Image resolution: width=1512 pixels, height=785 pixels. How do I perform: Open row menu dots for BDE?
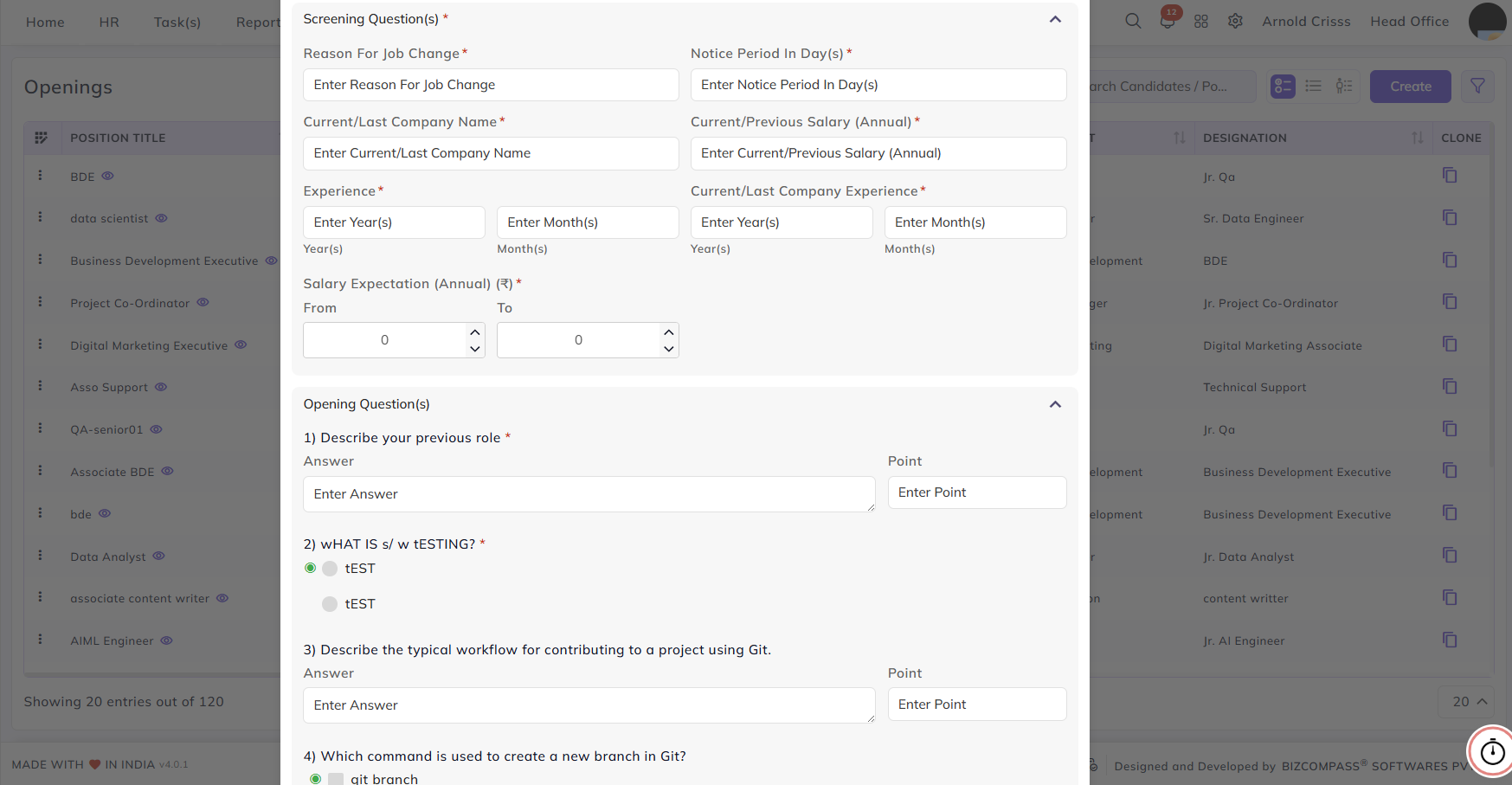tap(40, 175)
